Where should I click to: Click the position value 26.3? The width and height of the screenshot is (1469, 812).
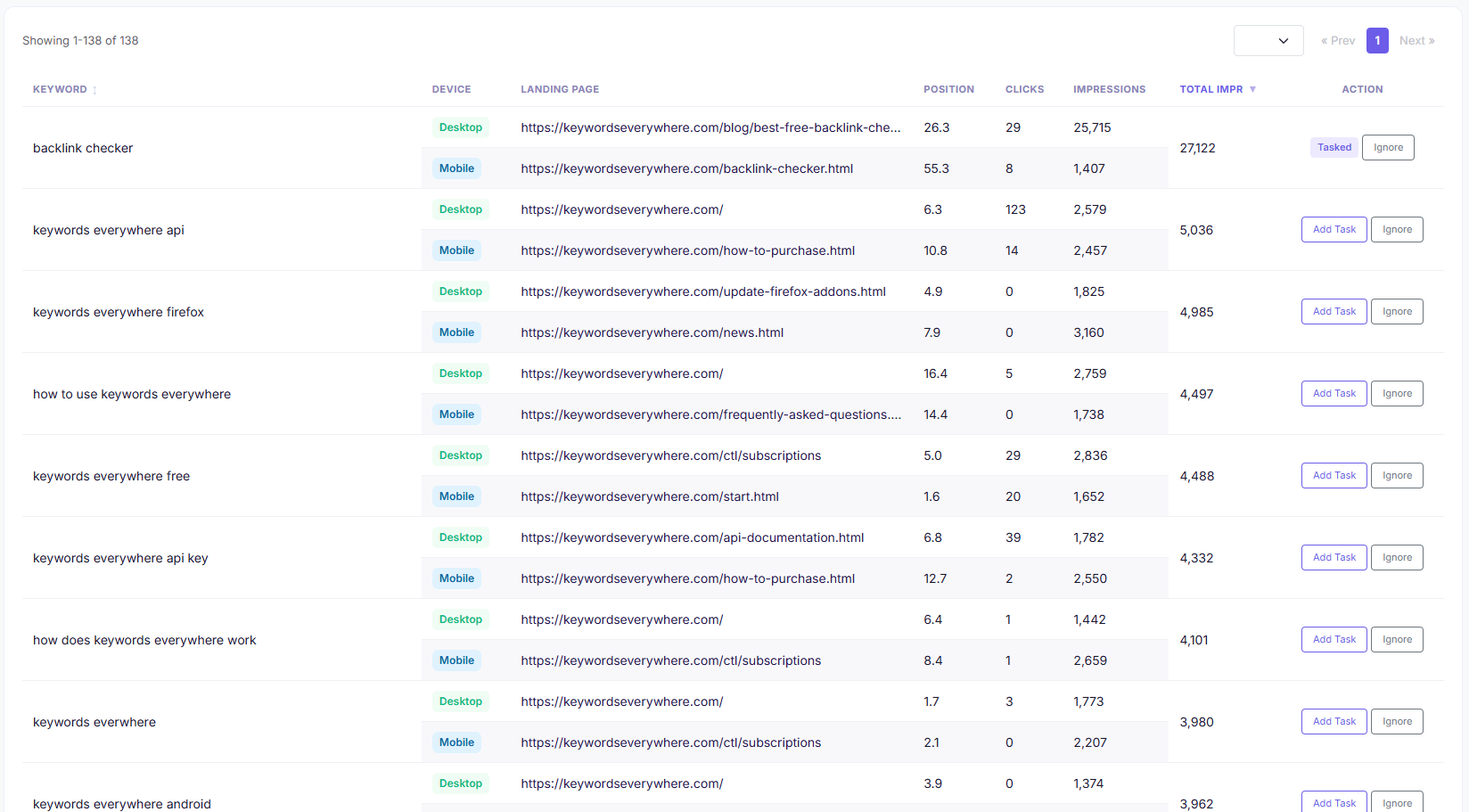[936, 127]
